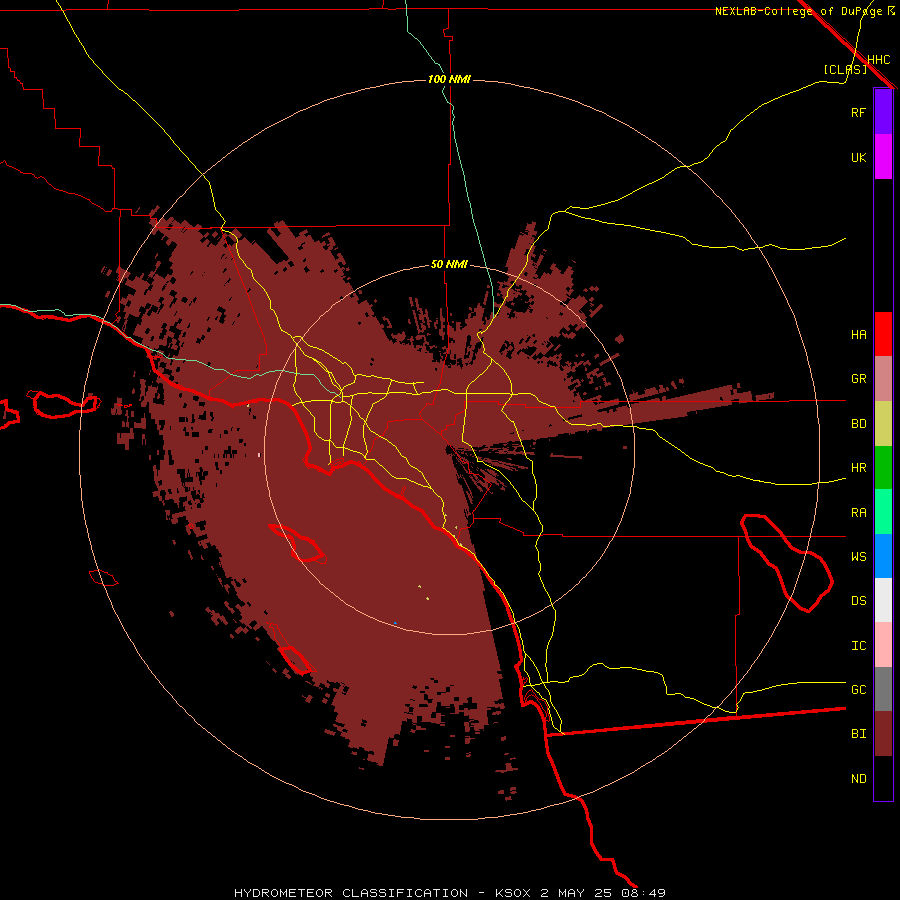This screenshot has width=900, height=900.
Task: Click the RF purple legend swatch
Action: click(883, 112)
